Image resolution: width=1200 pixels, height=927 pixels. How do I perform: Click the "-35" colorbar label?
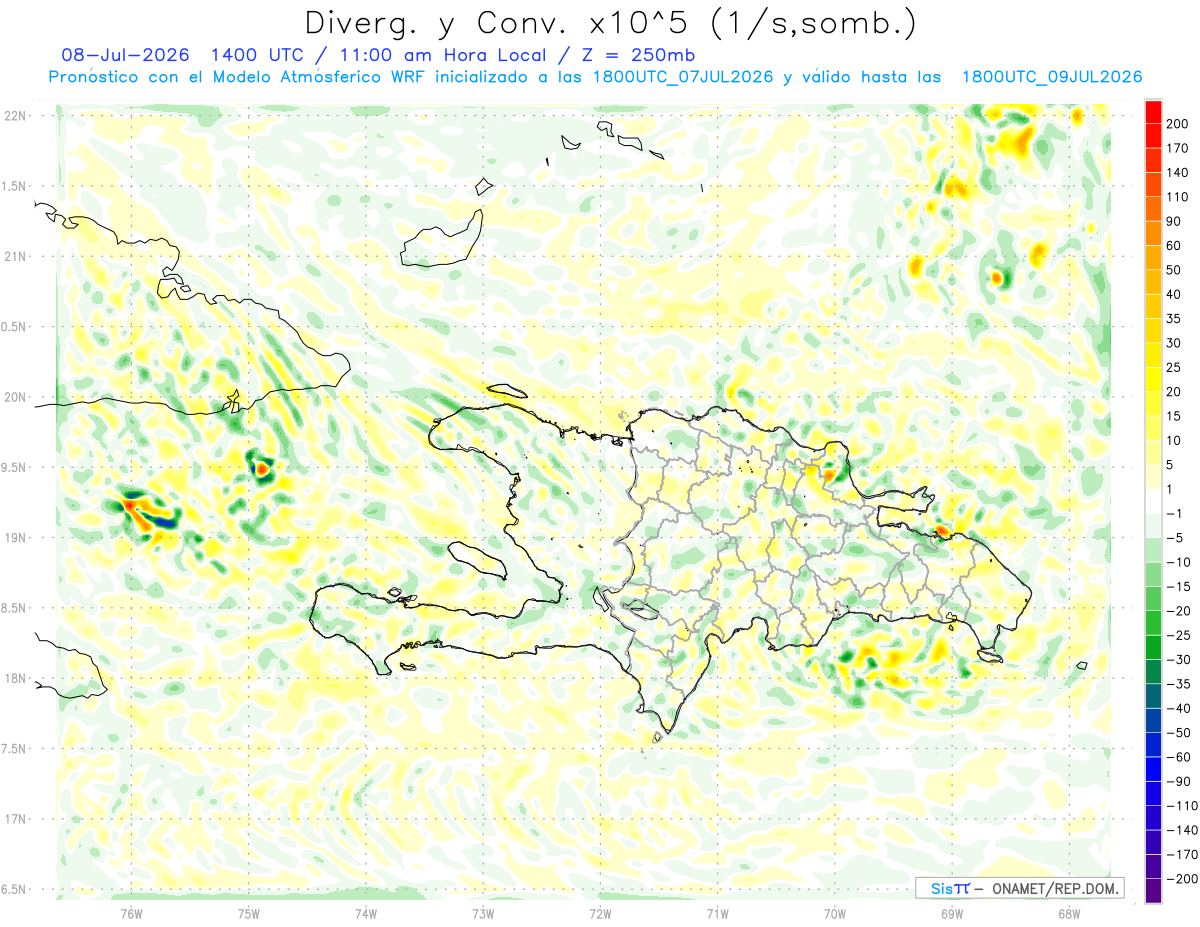1180,684
